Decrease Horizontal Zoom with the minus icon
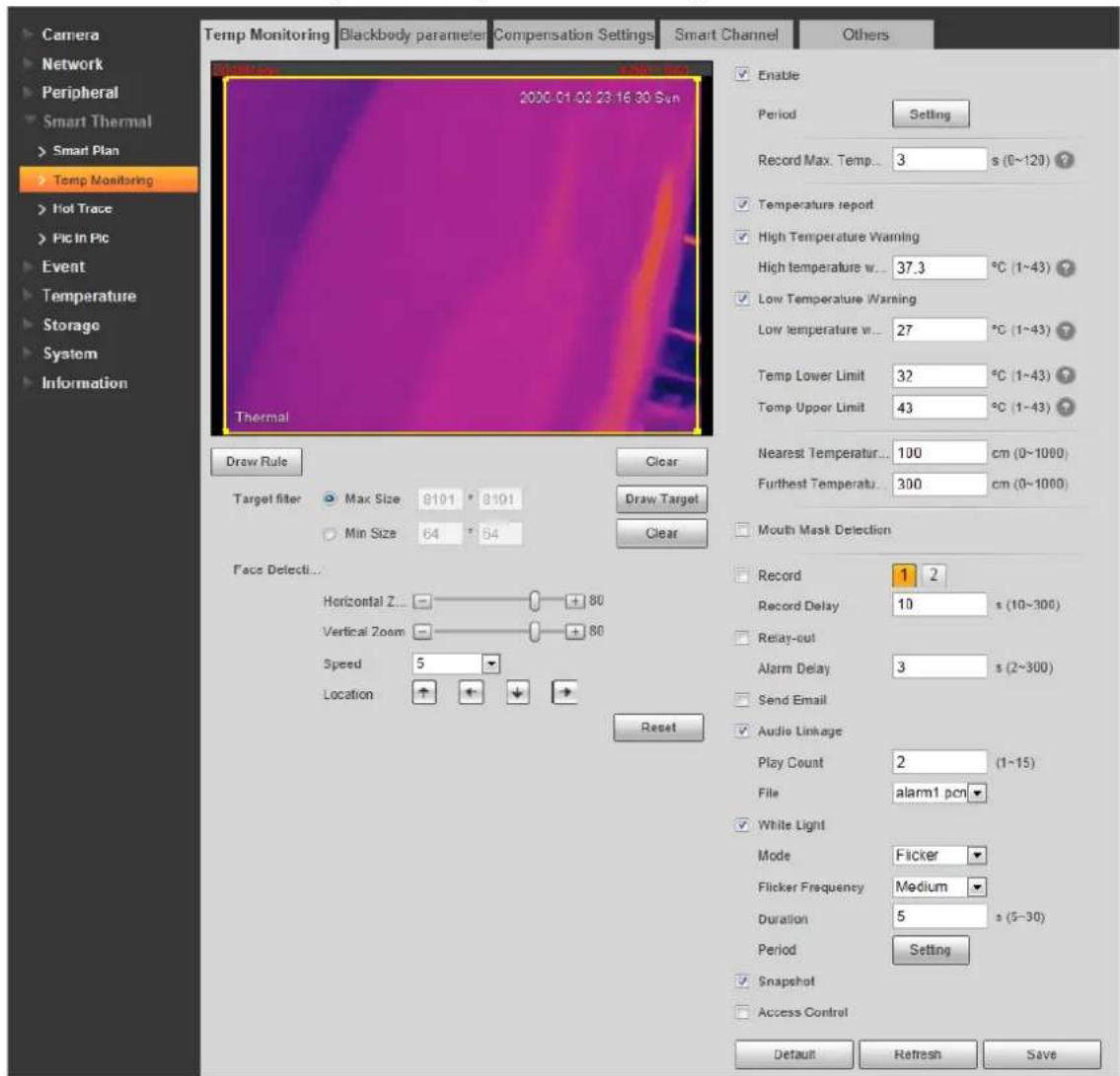Image resolution: width=1120 pixels, height=1076 pixels. tap(423, 601)
